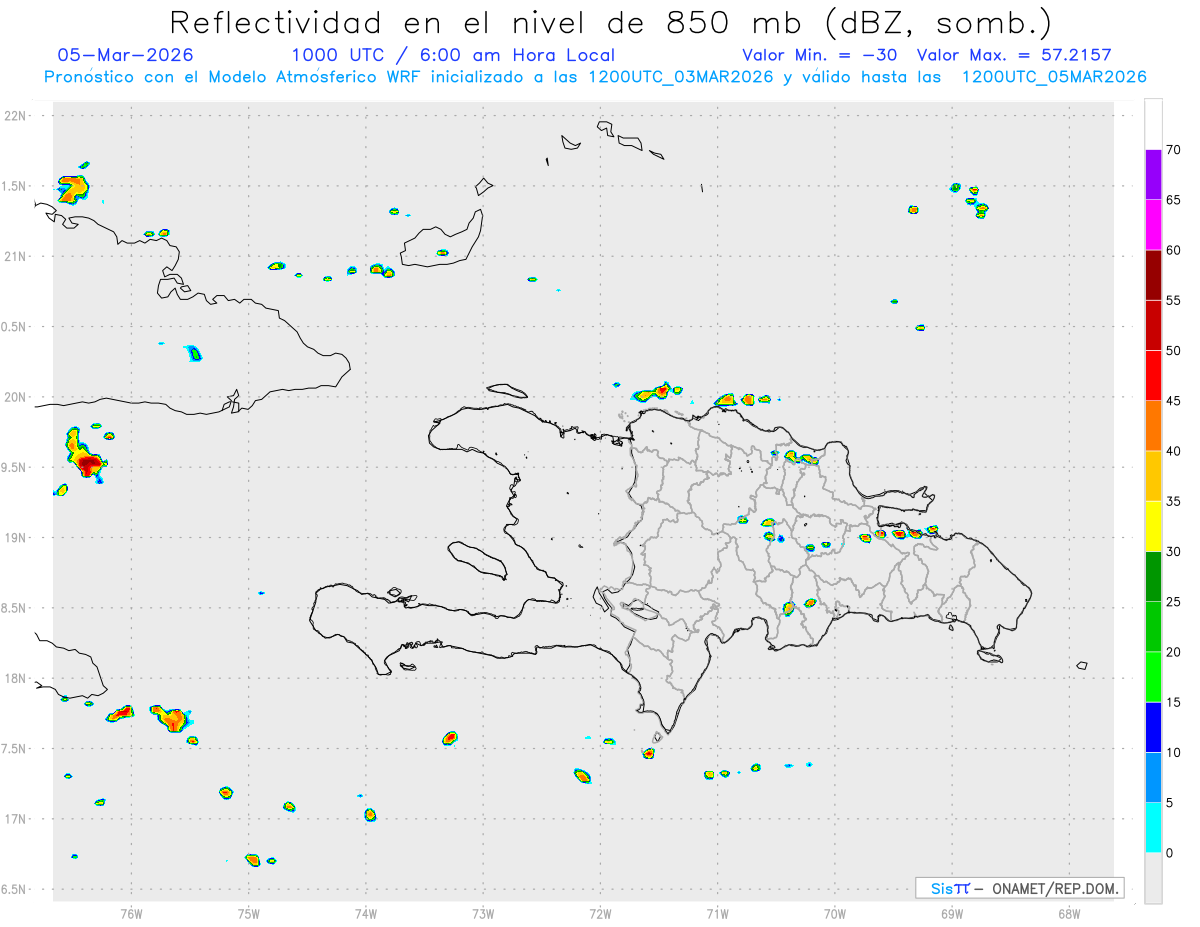Viewport: 1200px width, 927px height.
Task: Click the '75W' longitude axis label
Action: (x=249, y=914)
